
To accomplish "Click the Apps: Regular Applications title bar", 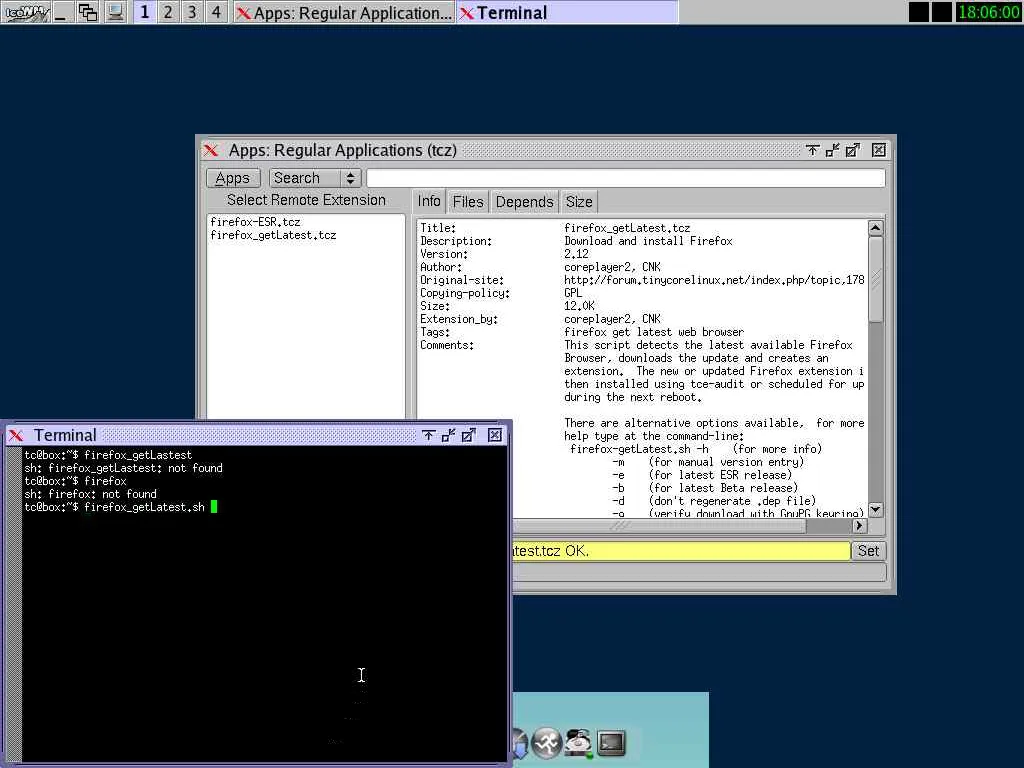I will click(546, 150).
